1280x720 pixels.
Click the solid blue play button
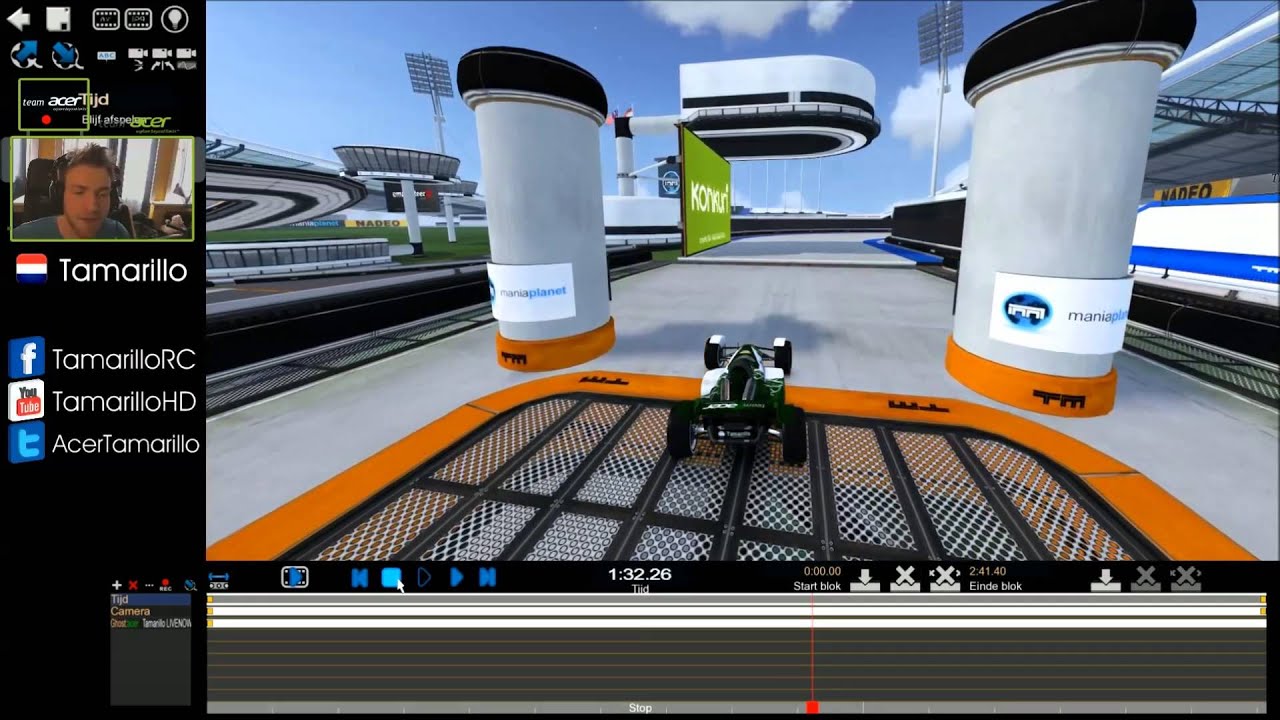click(x=456, y=577)
